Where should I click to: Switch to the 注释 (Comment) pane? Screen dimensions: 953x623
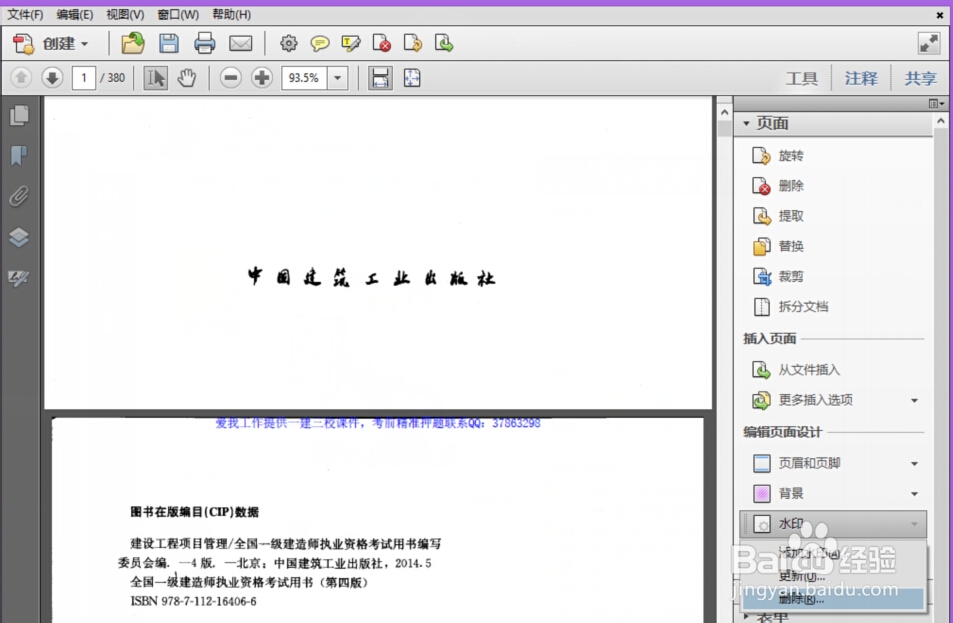point(861,78)
